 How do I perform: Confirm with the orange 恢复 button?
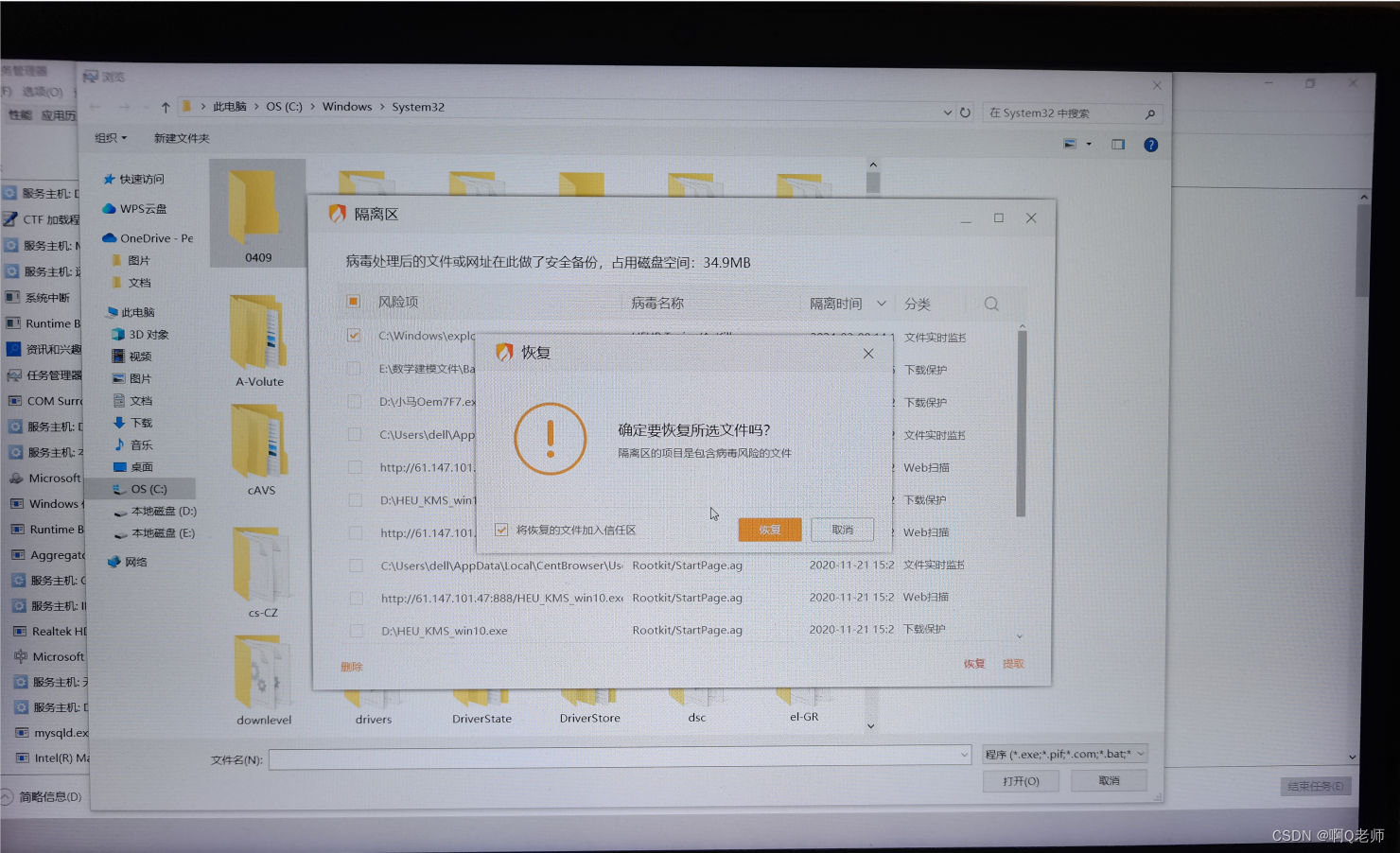pos(769,530)
